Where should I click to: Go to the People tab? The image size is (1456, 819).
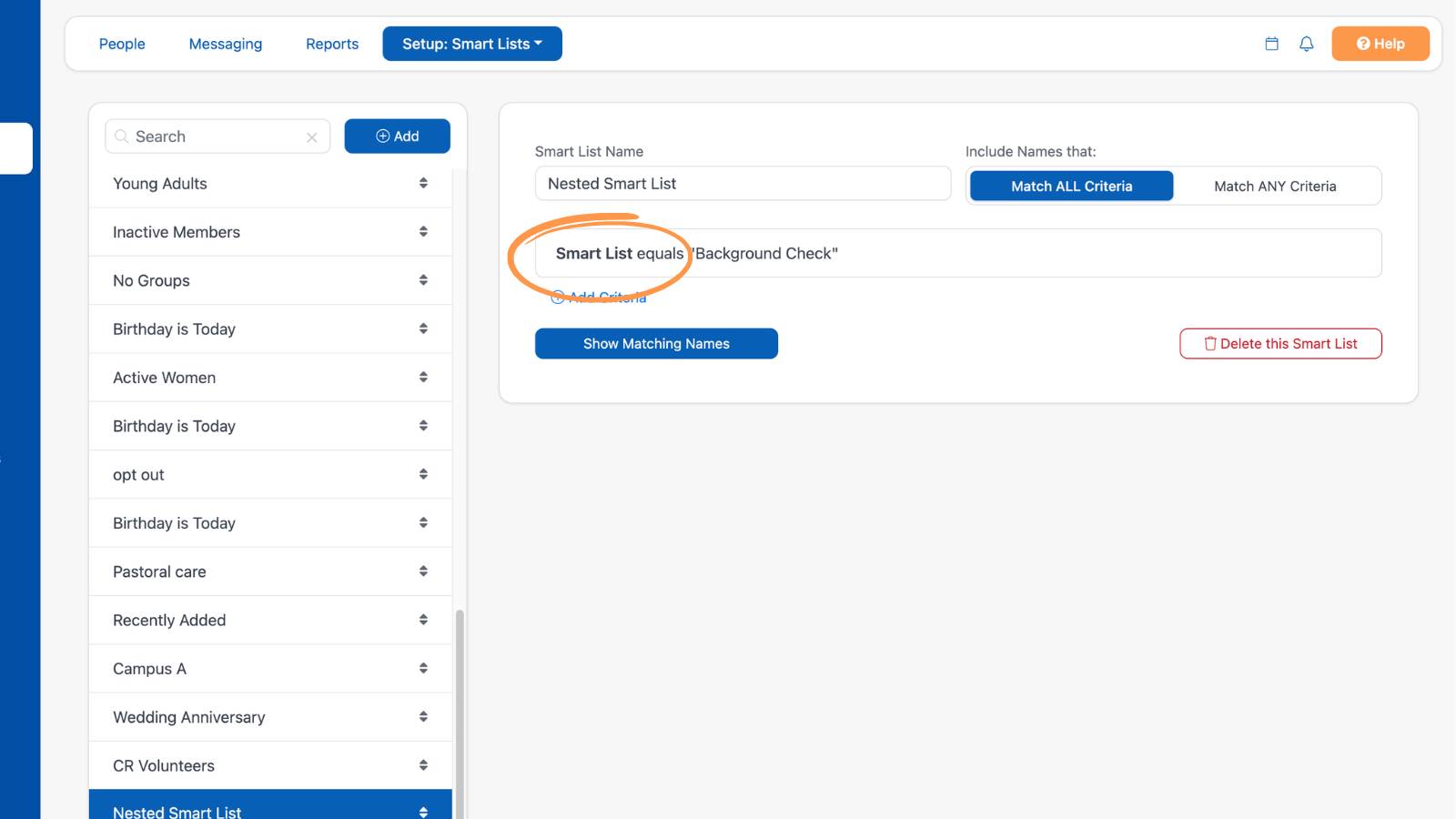pyautogui.click(x=122, y=44)
